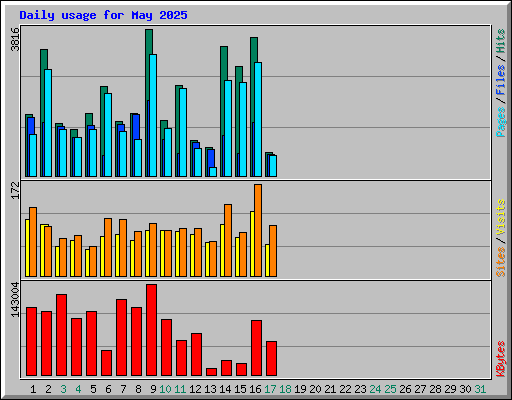Click day 7 on the x-axis

click(123, 389)
